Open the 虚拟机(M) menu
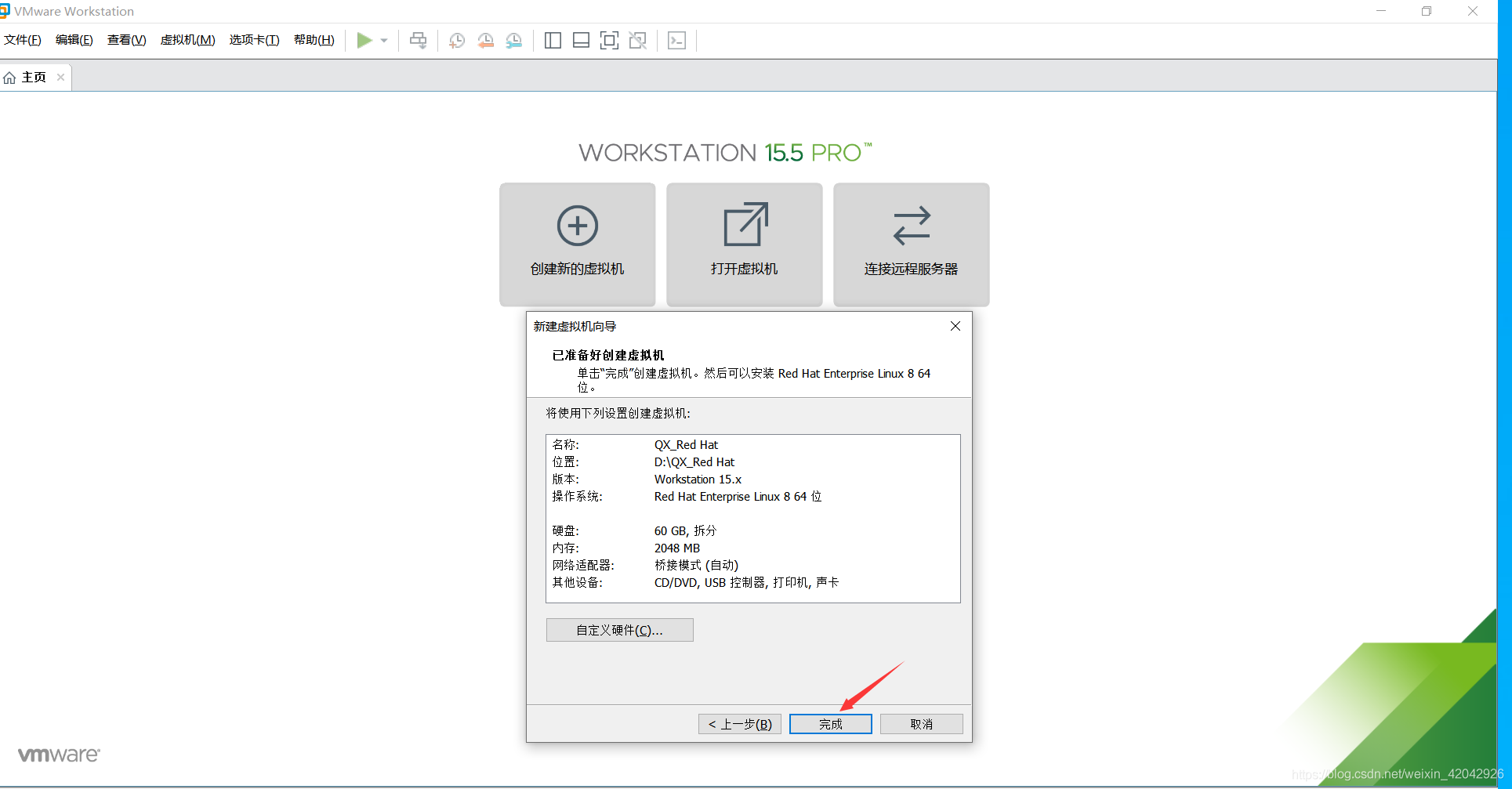Image resolution: width=1512 pixels, height=789 pixels. 188,40
